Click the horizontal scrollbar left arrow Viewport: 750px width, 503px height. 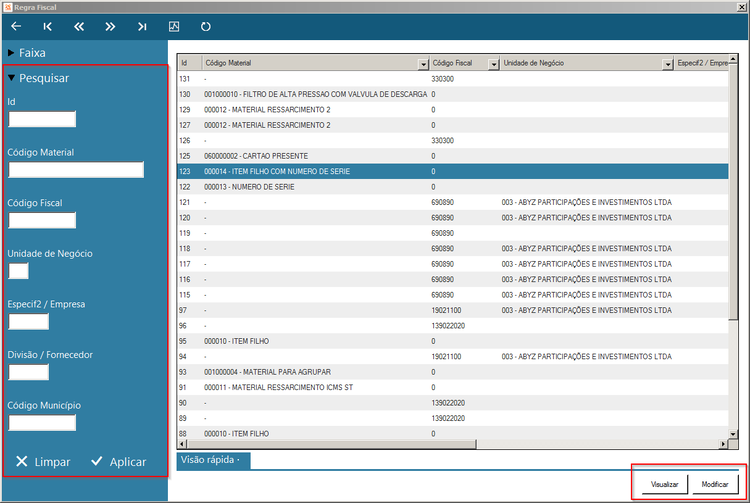(182, 444)
